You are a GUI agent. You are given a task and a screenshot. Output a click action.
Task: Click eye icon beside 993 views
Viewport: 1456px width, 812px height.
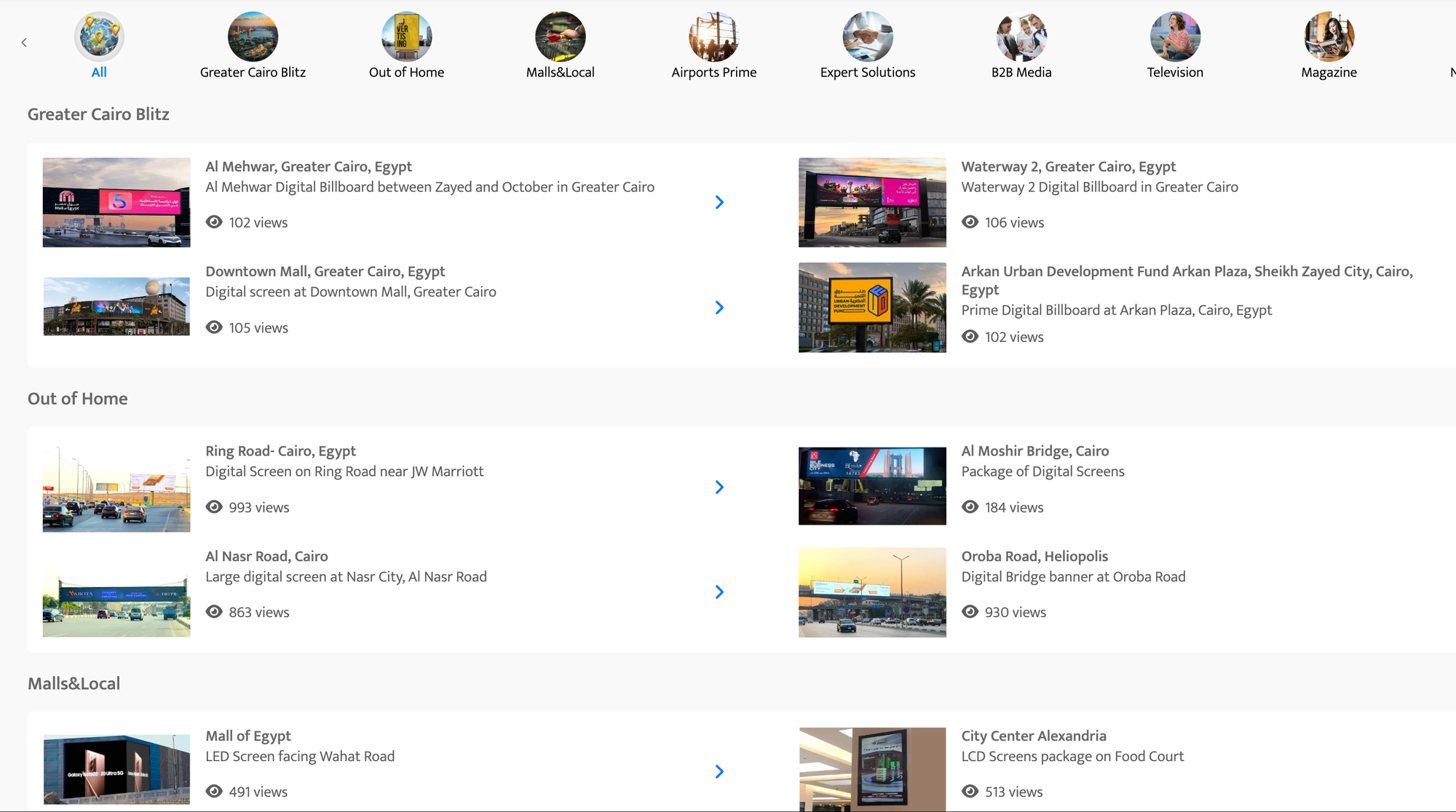pos(214,507)
